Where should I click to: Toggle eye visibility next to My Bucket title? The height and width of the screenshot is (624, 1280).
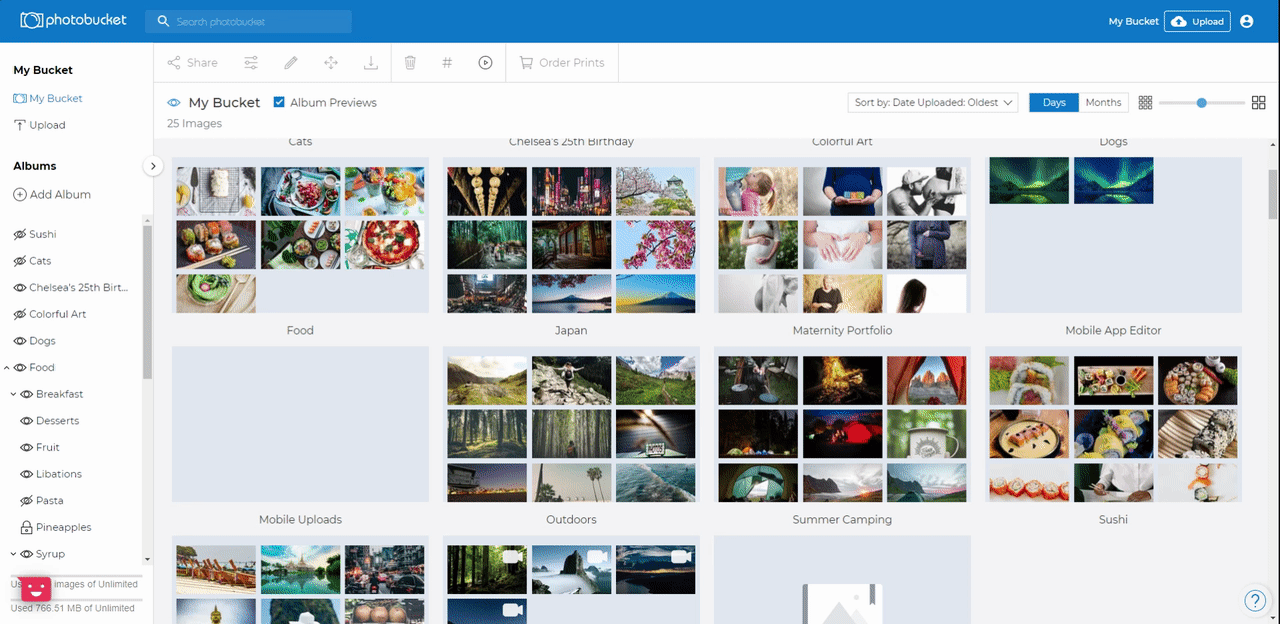pos(174,103)
